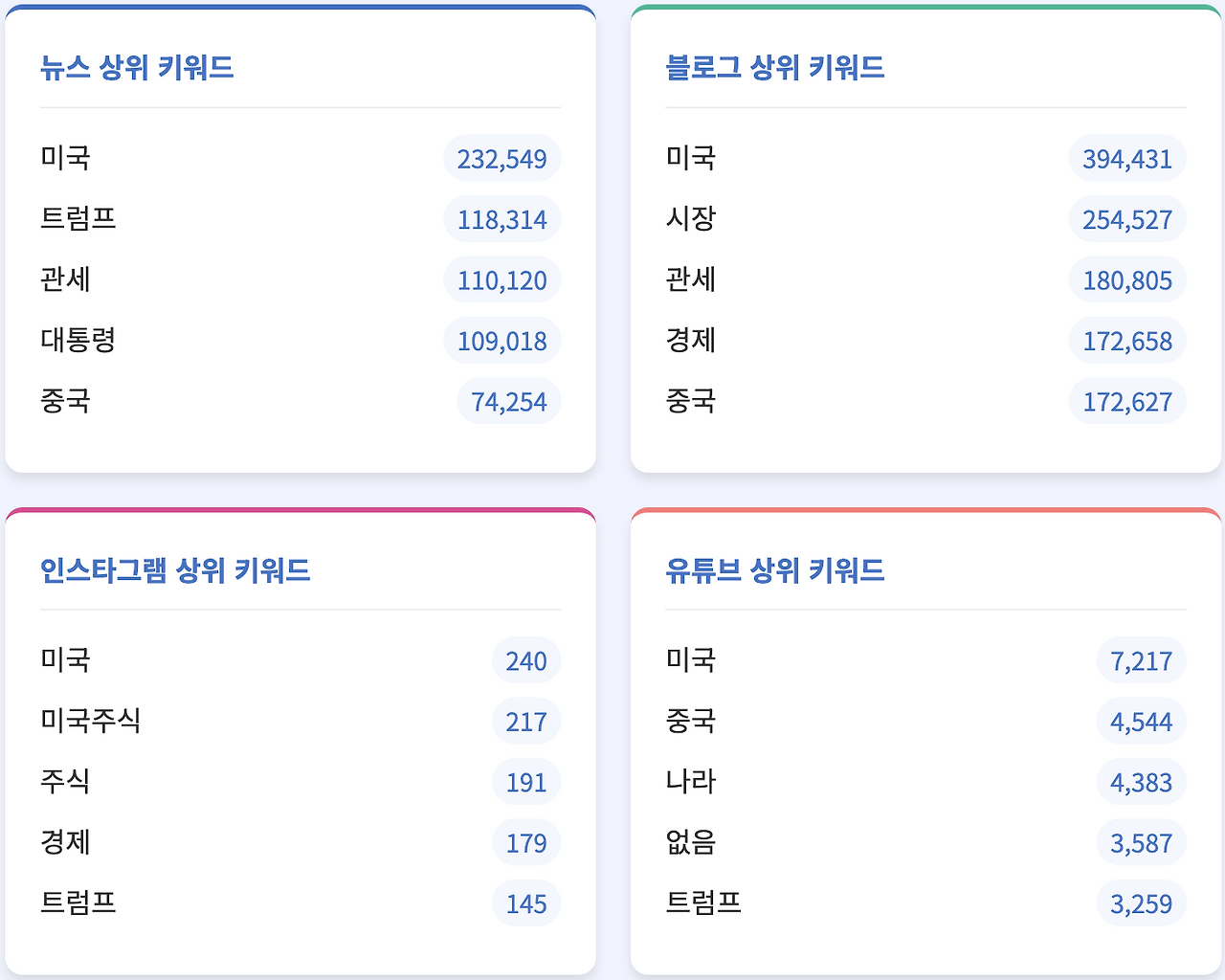Viewport: 1225px width, 980px height.
Task: Select keyword 주식 in the Instagram card
Action: (x=65, y=781)
